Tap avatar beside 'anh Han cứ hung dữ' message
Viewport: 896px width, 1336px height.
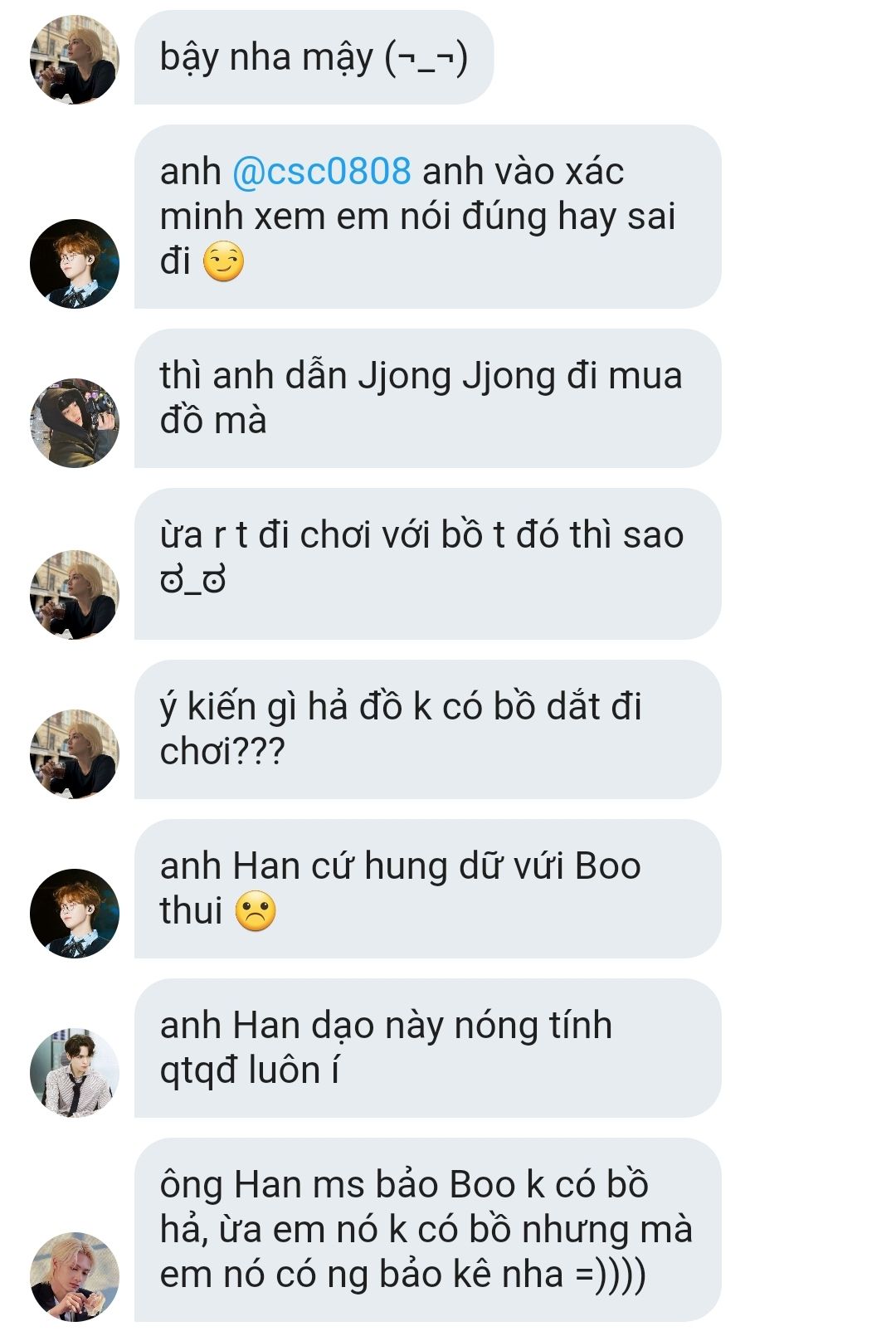tap(75, 914)
